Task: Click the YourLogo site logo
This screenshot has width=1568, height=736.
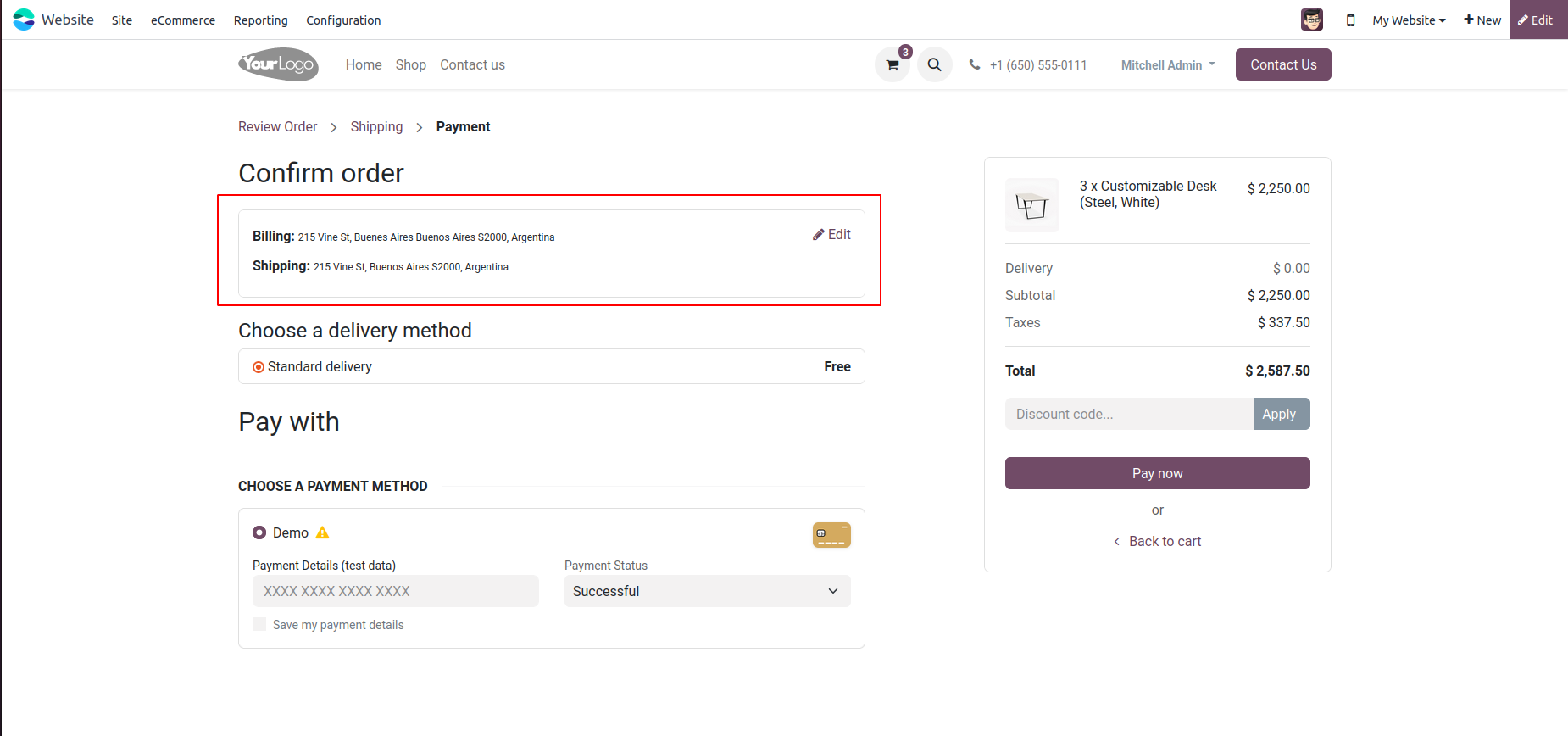Action: click(278, 64)
